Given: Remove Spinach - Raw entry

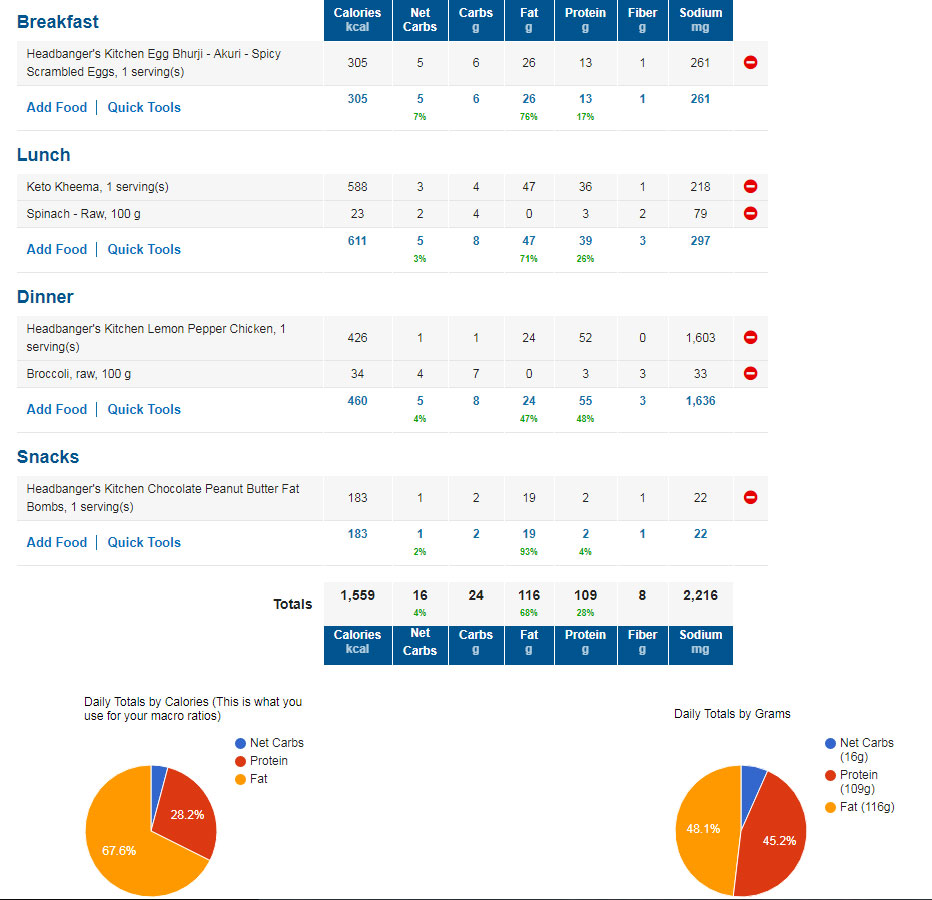Looking at the screenshot, I should (x=750, y=213).
